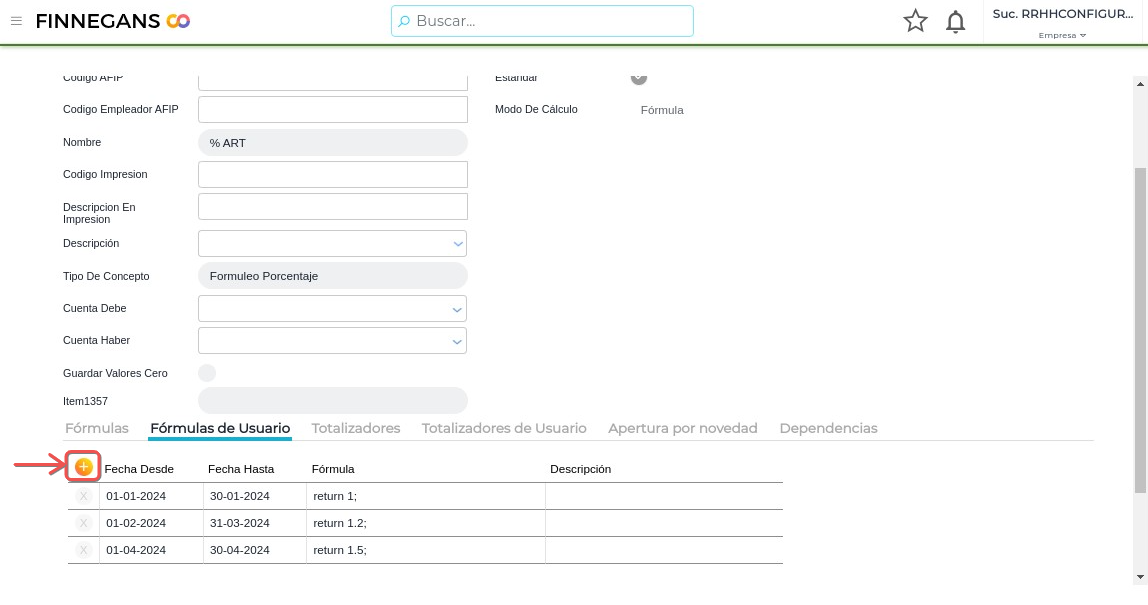Viewport: 1148px width, 605px height.
Task: Delete the row starting 01-01-2024
Action: [x=83, y=496]
